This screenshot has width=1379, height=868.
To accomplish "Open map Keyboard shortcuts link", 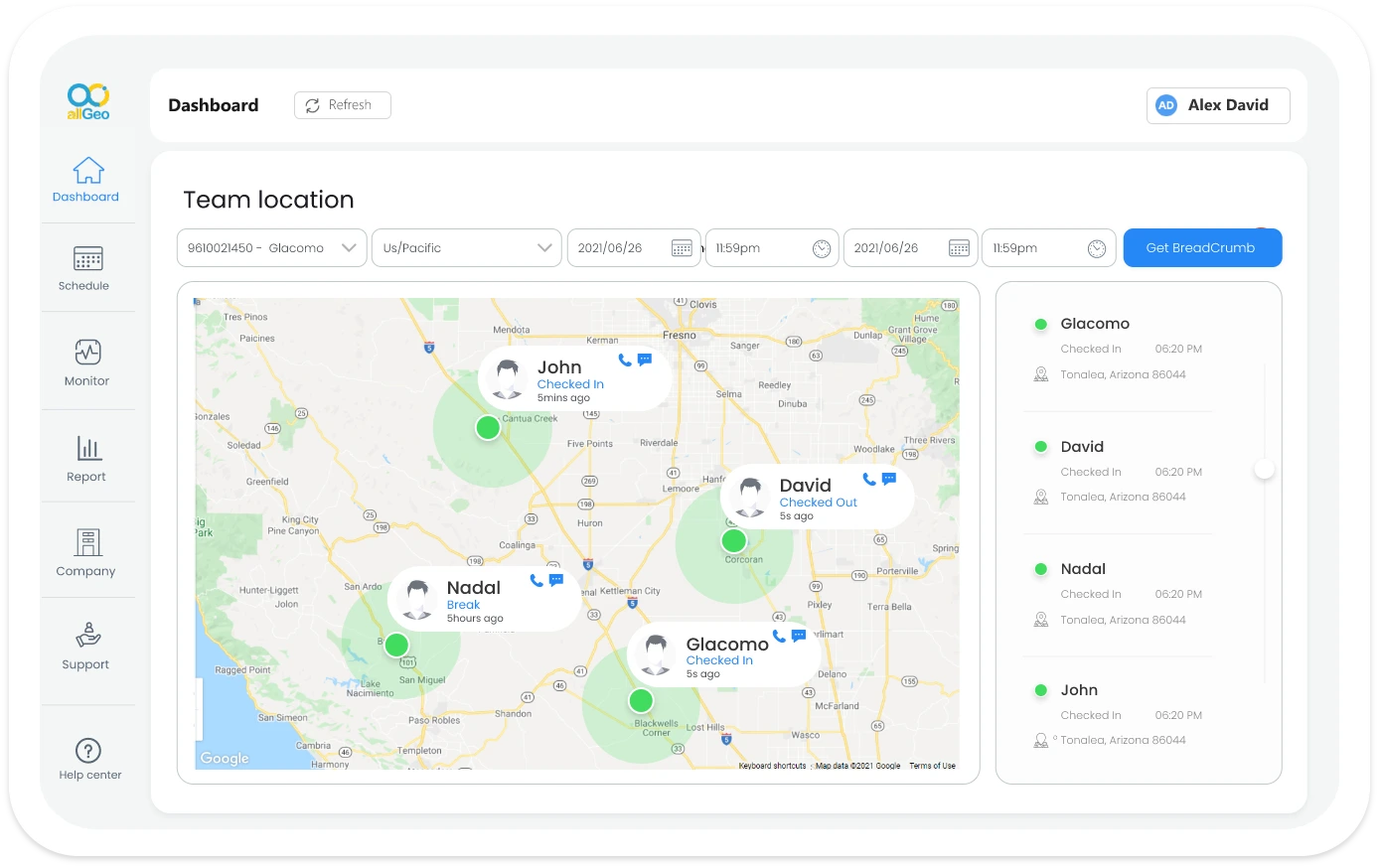I will (x=772, y=766).
